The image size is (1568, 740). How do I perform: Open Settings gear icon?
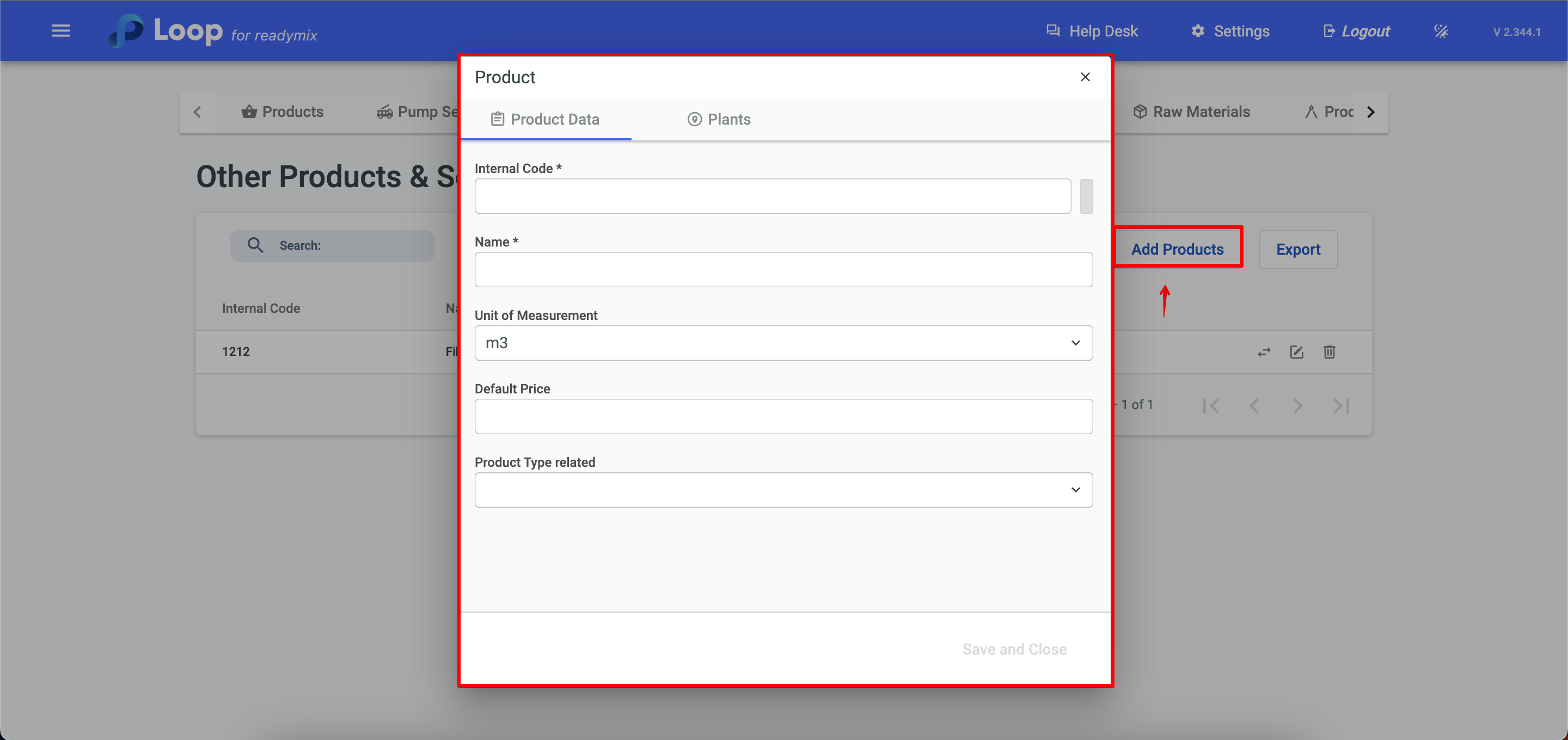point(1197,30)
